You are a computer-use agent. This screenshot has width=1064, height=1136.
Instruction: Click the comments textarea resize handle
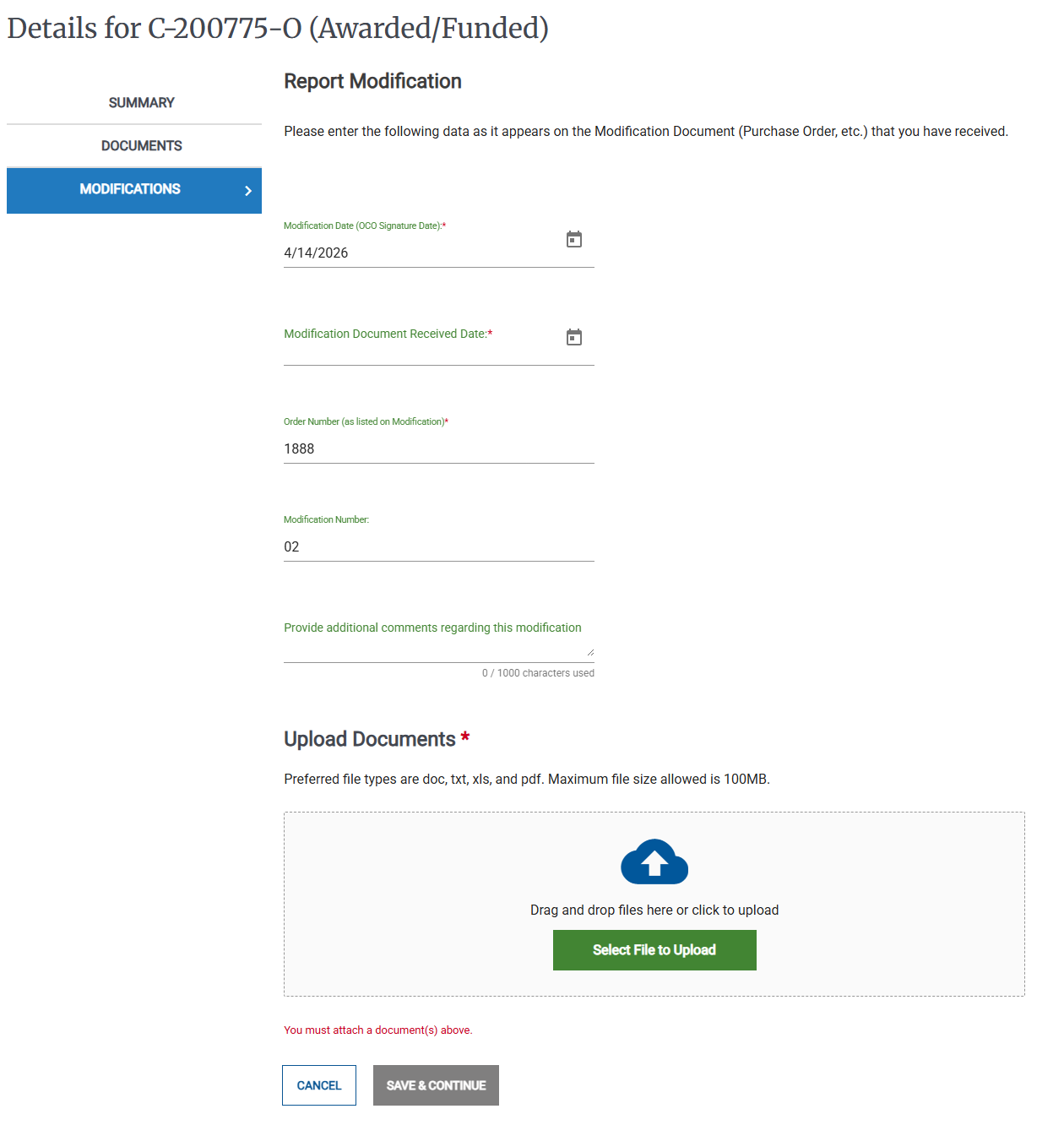[x=590, y=652]
